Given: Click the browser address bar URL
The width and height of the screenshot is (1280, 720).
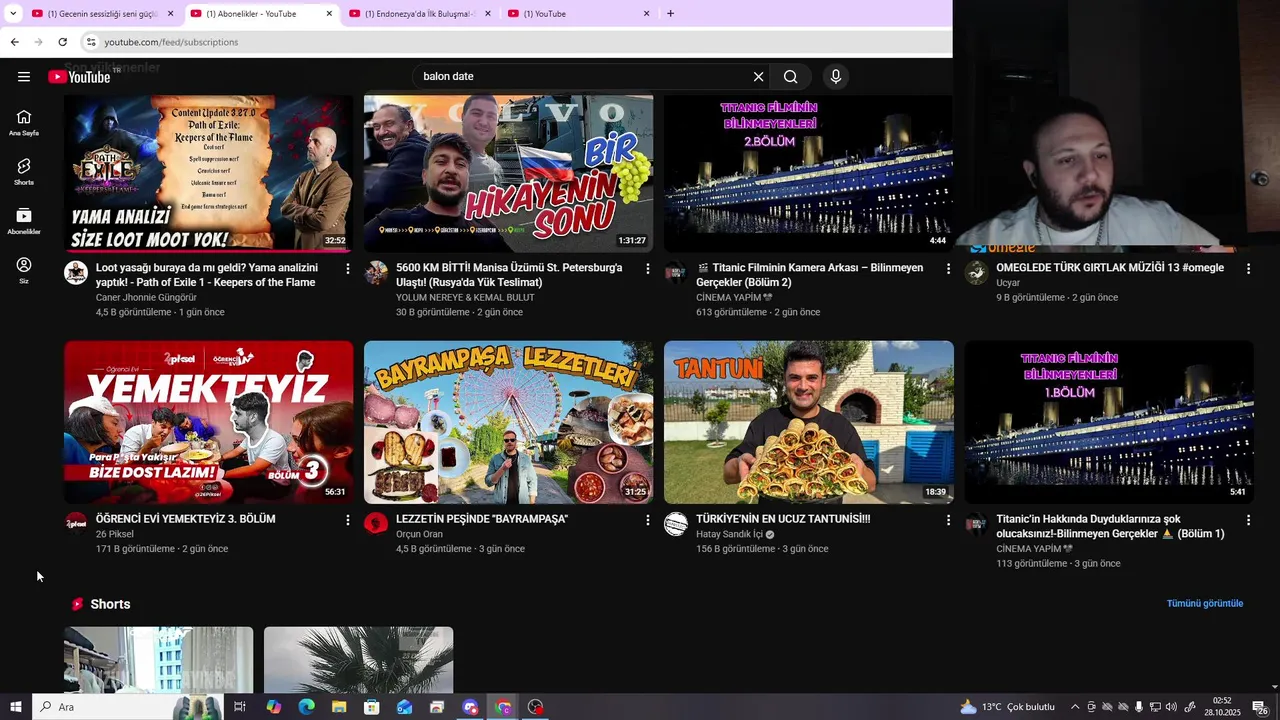Looking at the screenshot, I should pos(172,42).
